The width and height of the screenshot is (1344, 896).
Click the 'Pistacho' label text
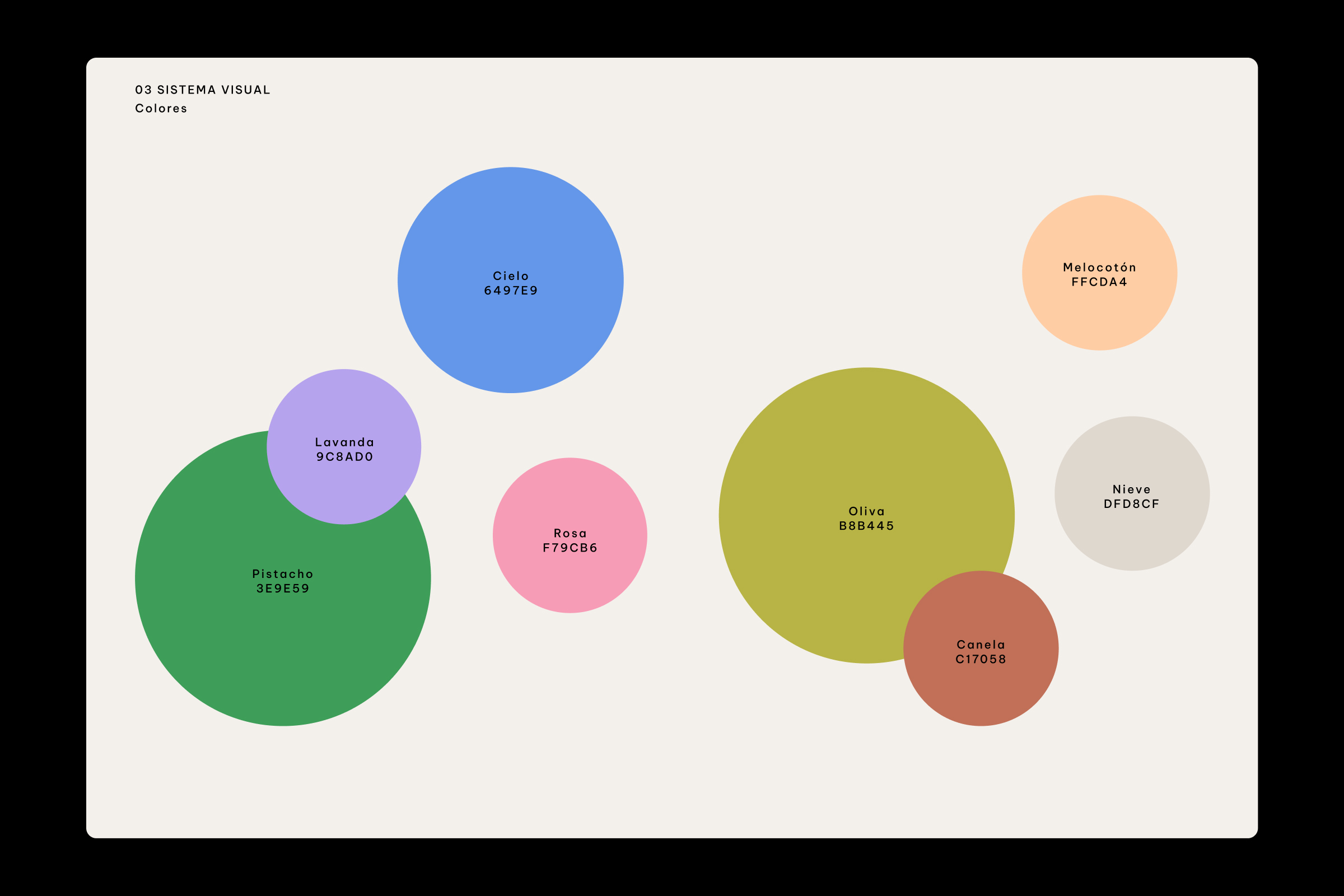(282, 573)
